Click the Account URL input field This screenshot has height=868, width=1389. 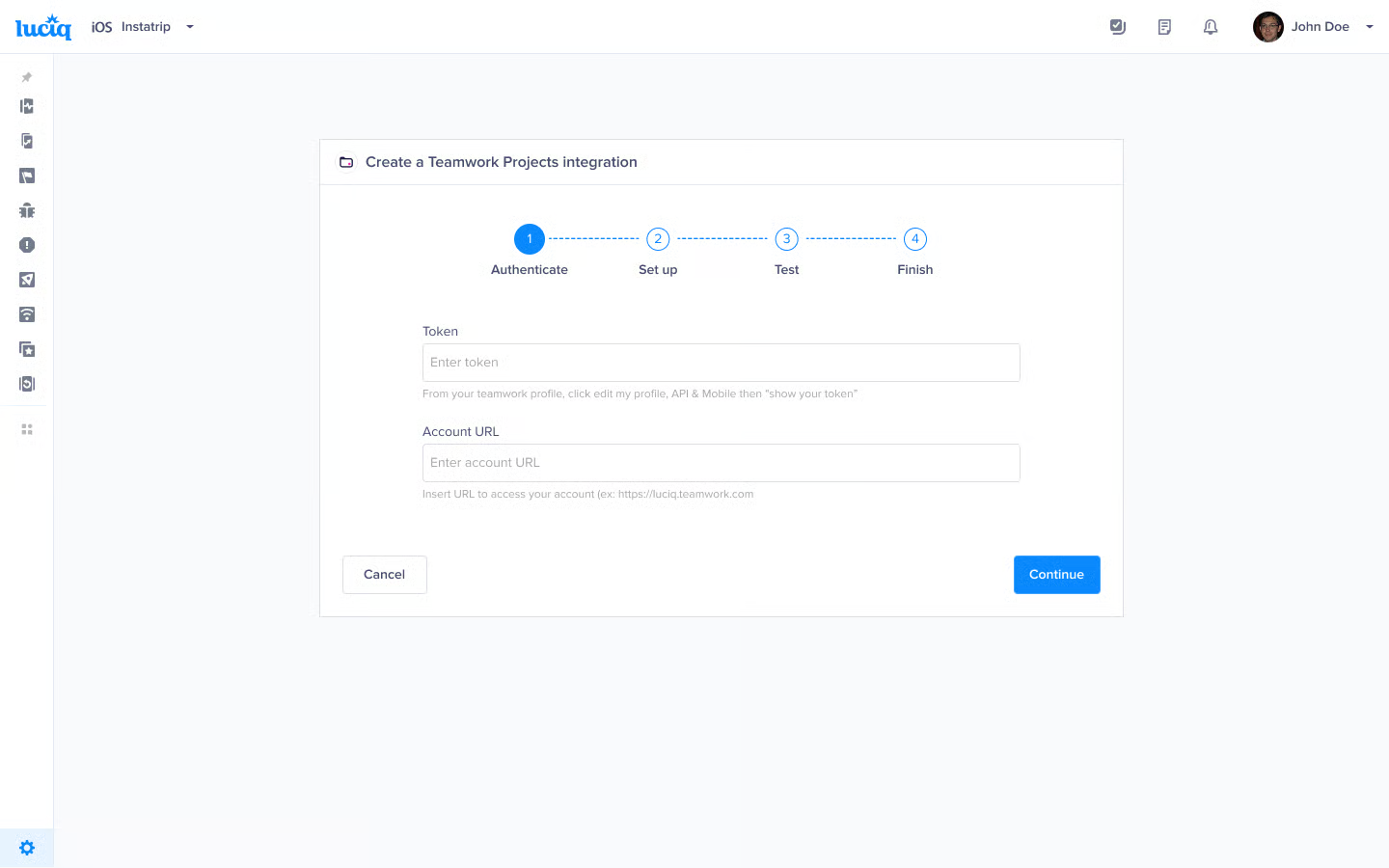[x=722, y=463]
